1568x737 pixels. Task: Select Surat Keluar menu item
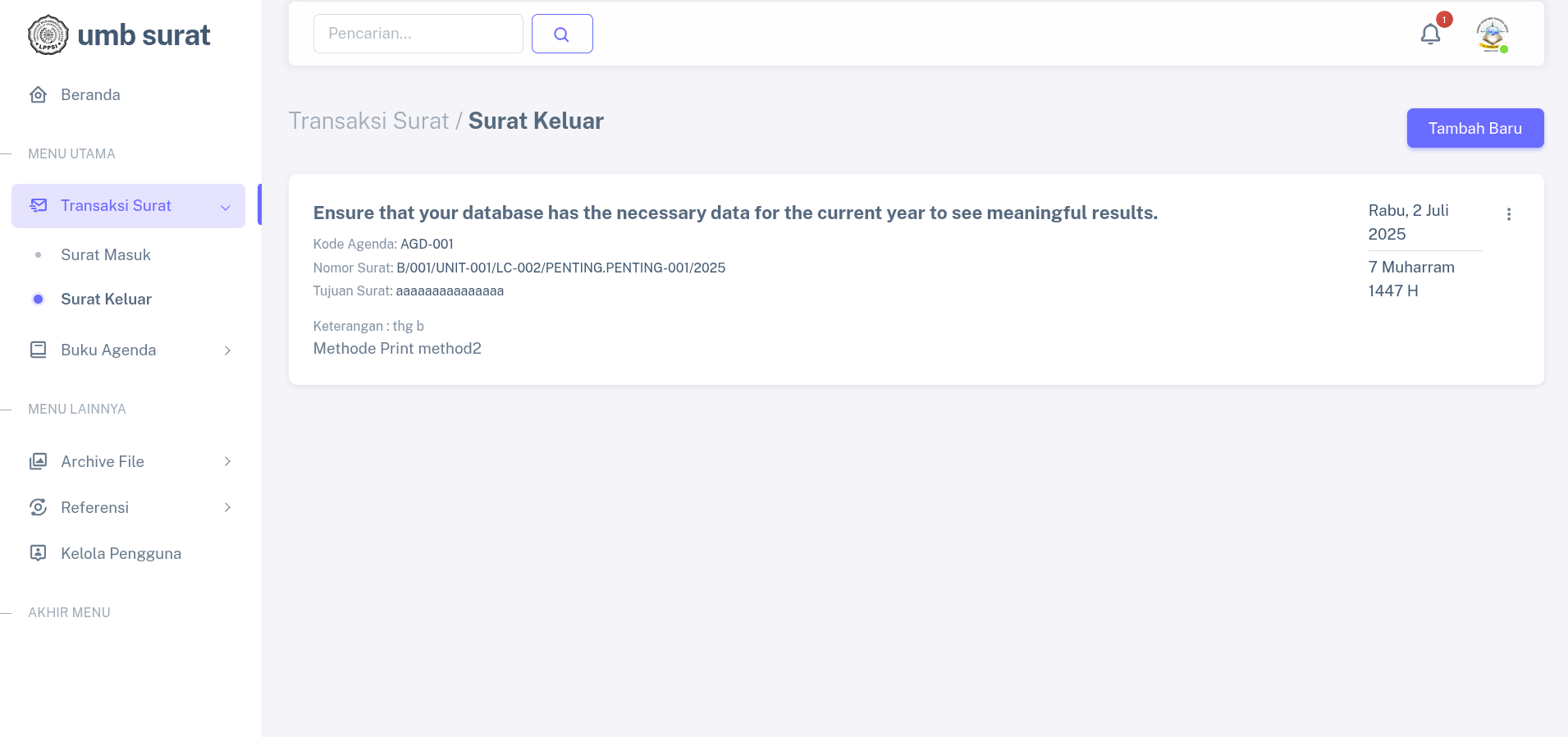pos(106,299)
